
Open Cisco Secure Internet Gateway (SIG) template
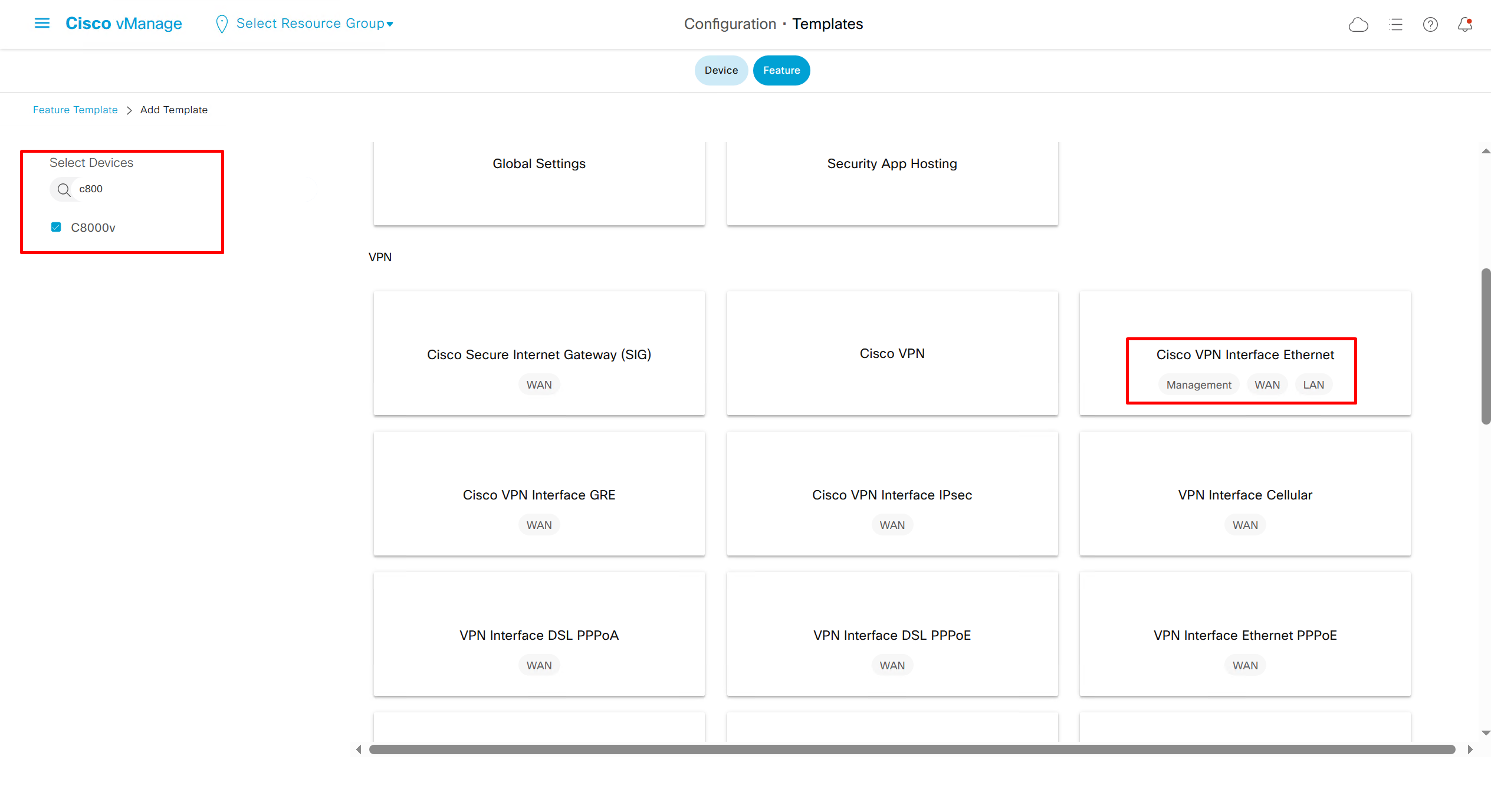[538, 354]
